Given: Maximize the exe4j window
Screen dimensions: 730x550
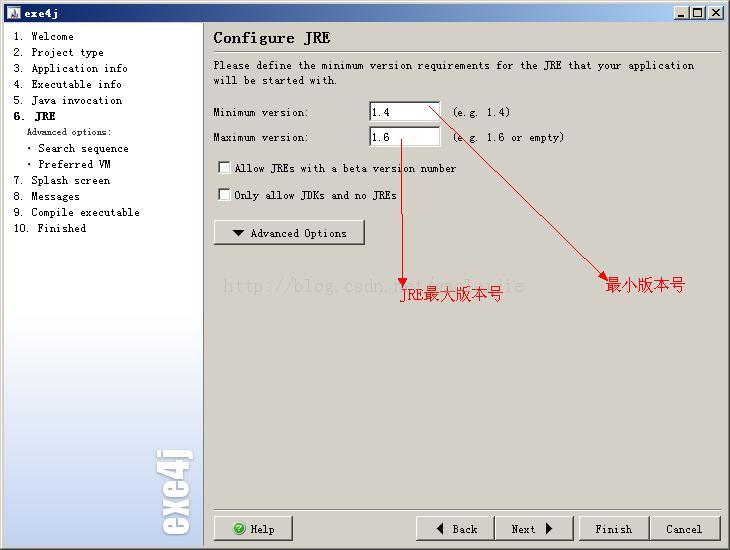Looking at the screenshot, I should 697,13.
